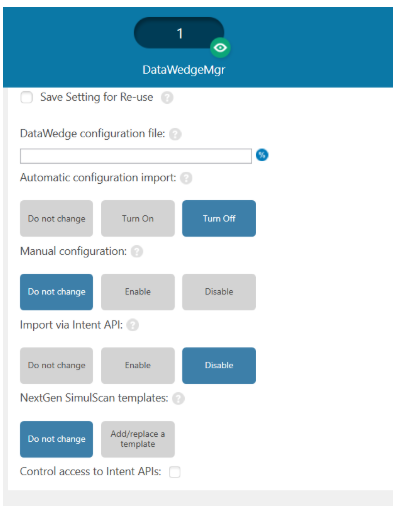The height and width of the screenshot is (508, 397).
Task: Click the Save Setting for Re-use label
Action: point(97,97)
